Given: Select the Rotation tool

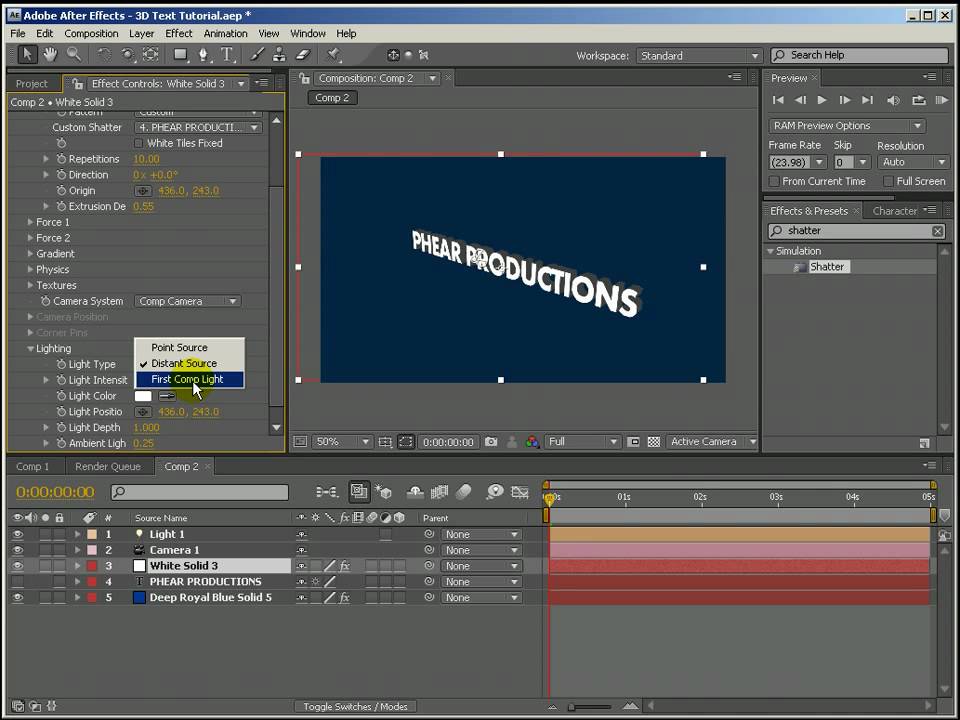Looking at the screenshot, I should click(104, 54).
